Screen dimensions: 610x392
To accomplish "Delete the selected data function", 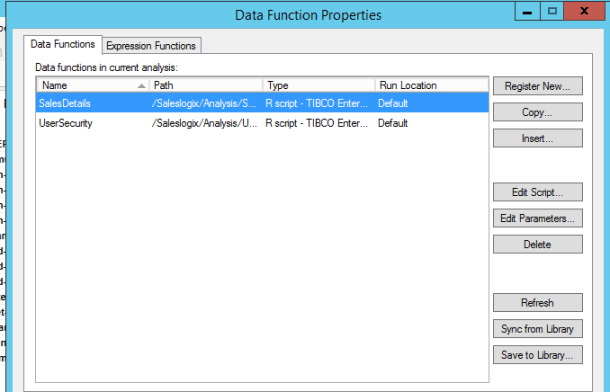I will pos(538,244).
